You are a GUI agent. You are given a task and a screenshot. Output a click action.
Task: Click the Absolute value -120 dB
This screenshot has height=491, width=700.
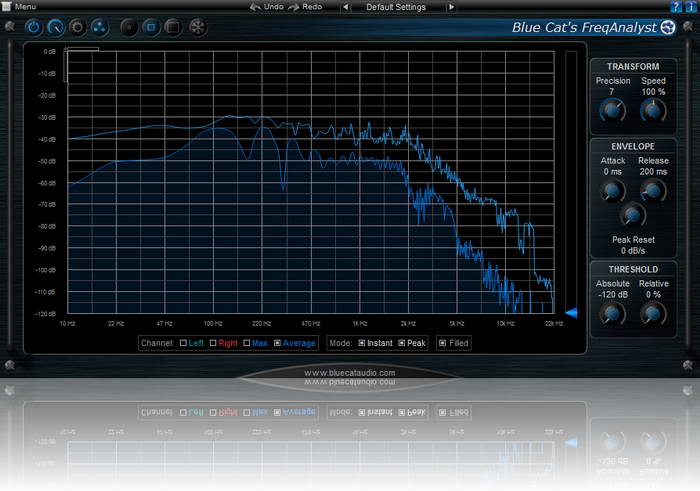tap(613, 295)
